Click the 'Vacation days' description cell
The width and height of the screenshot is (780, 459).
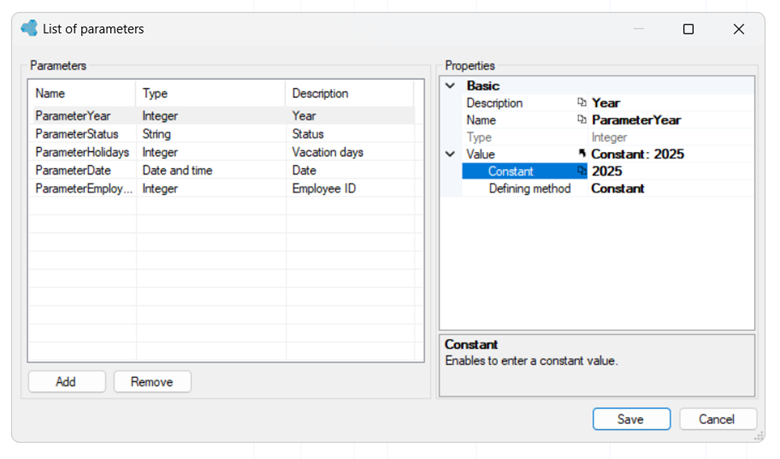tap(327, 152)
